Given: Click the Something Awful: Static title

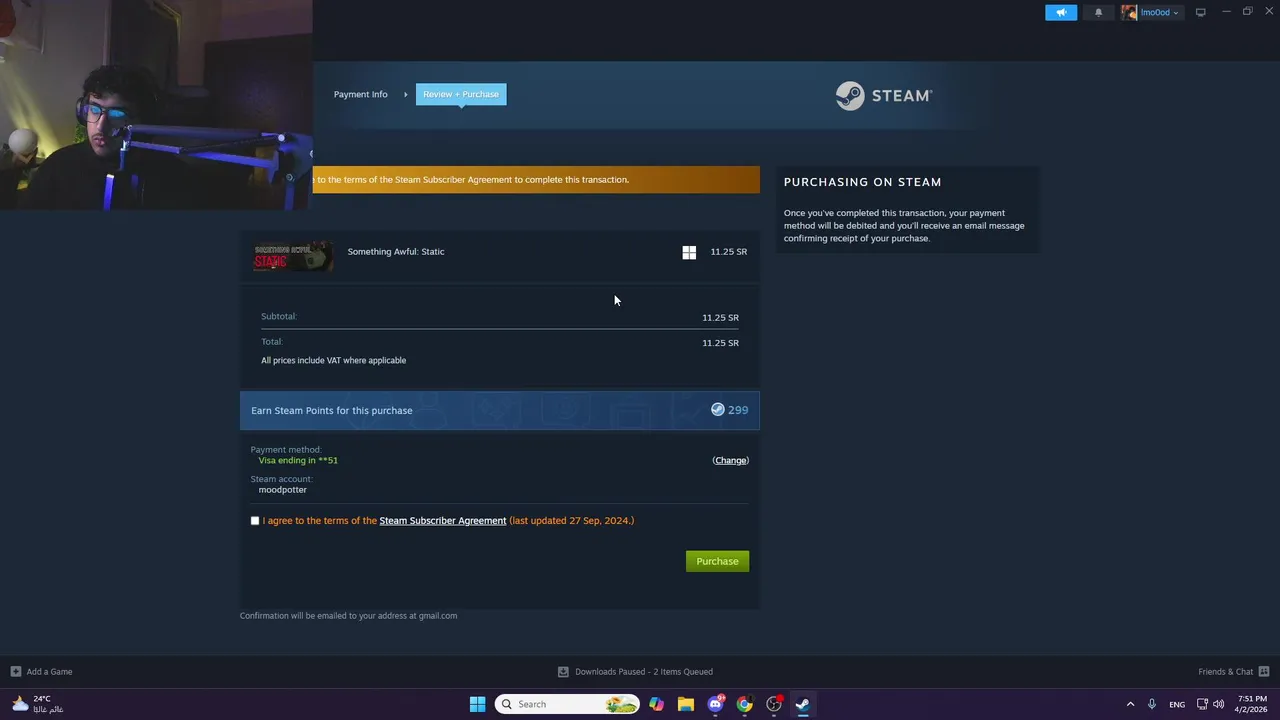Looking at the screenshot, I should 396,252.
